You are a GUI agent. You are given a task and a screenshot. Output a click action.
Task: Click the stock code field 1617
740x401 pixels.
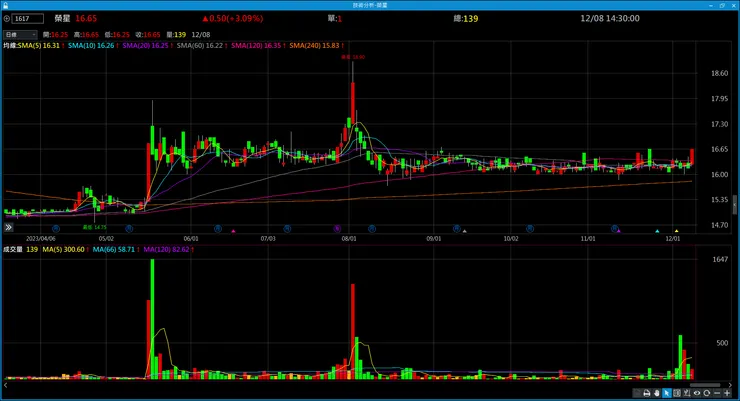coord(28,18)
